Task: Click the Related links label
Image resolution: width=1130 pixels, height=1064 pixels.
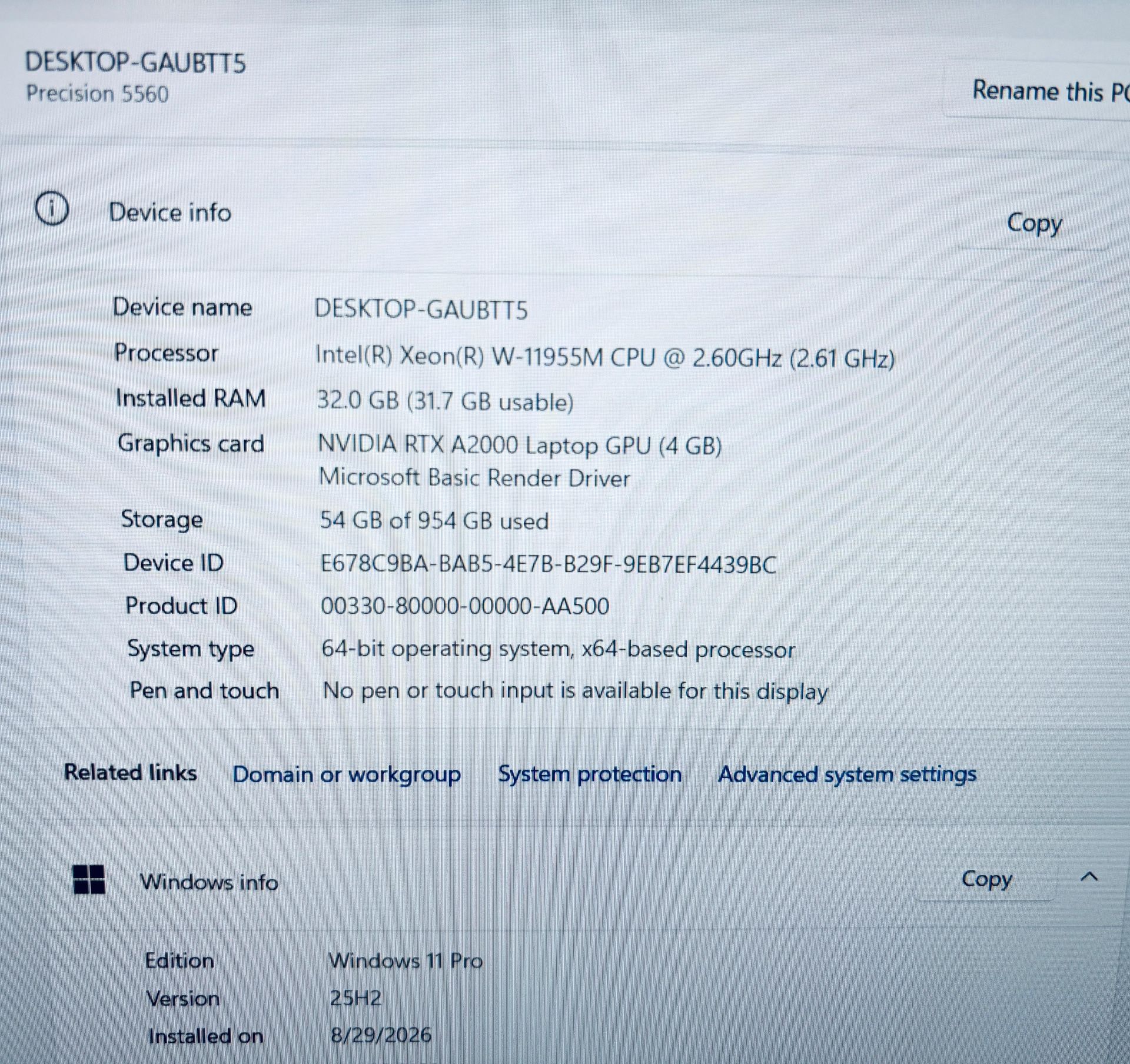Action: 130,773
